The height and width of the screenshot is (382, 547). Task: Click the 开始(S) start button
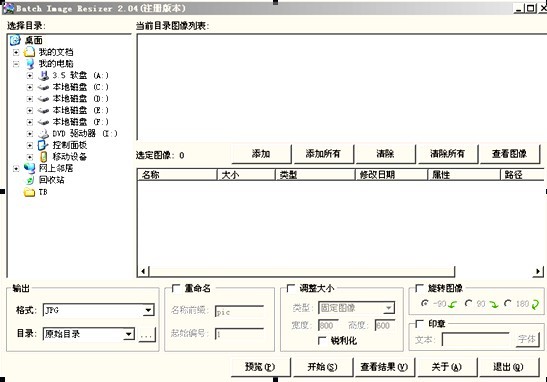[323, 367]
